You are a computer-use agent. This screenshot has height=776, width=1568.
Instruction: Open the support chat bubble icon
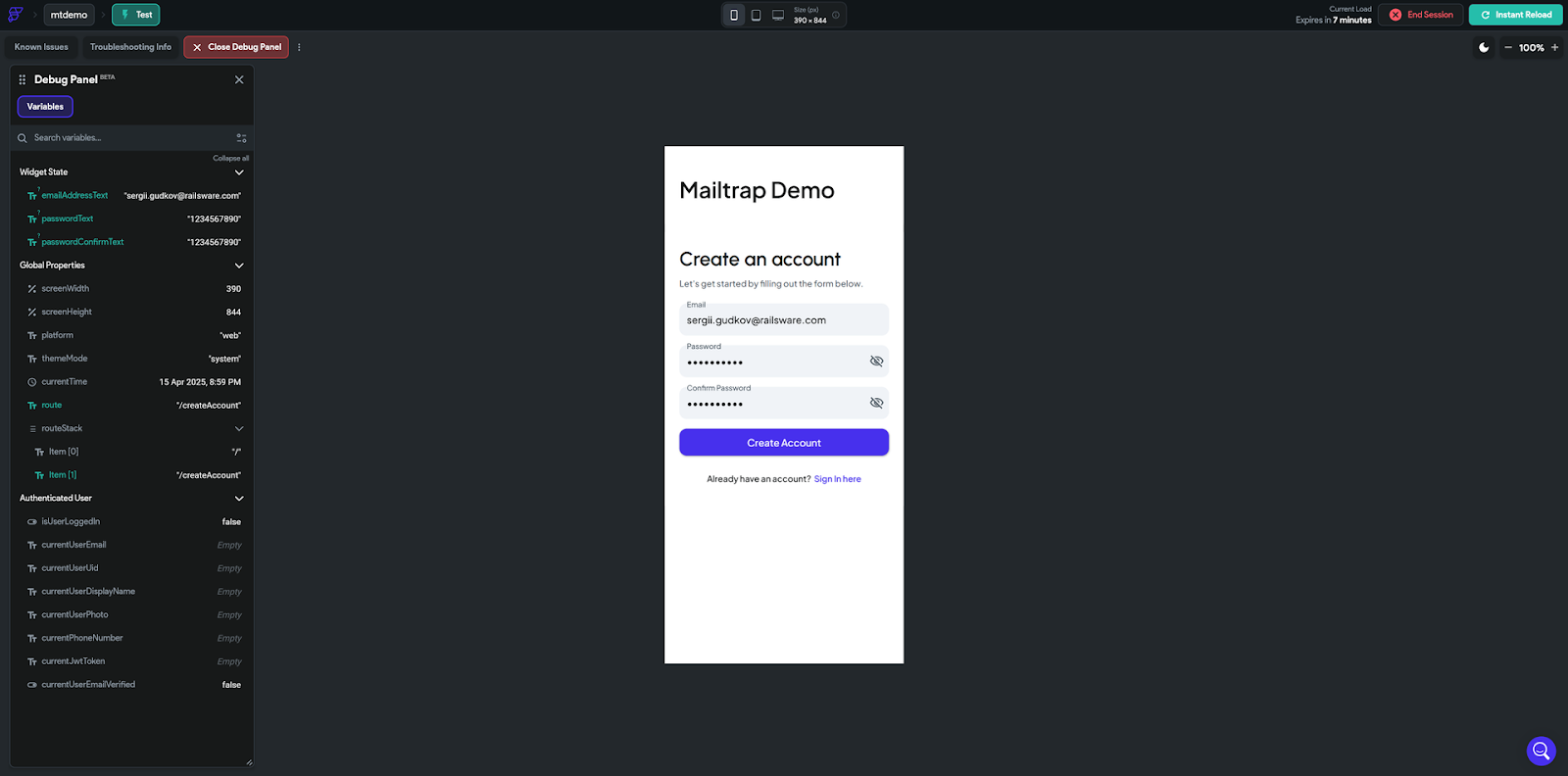1542,751
